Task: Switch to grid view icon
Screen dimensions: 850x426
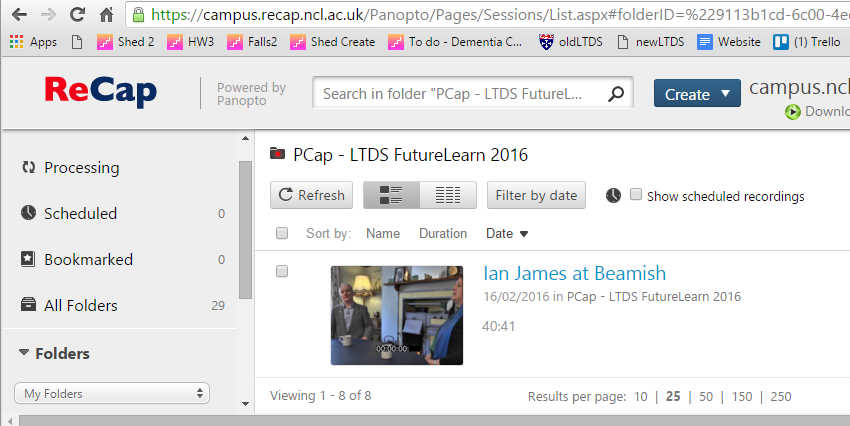Action: pyautogui.click(x=448, y=195)
